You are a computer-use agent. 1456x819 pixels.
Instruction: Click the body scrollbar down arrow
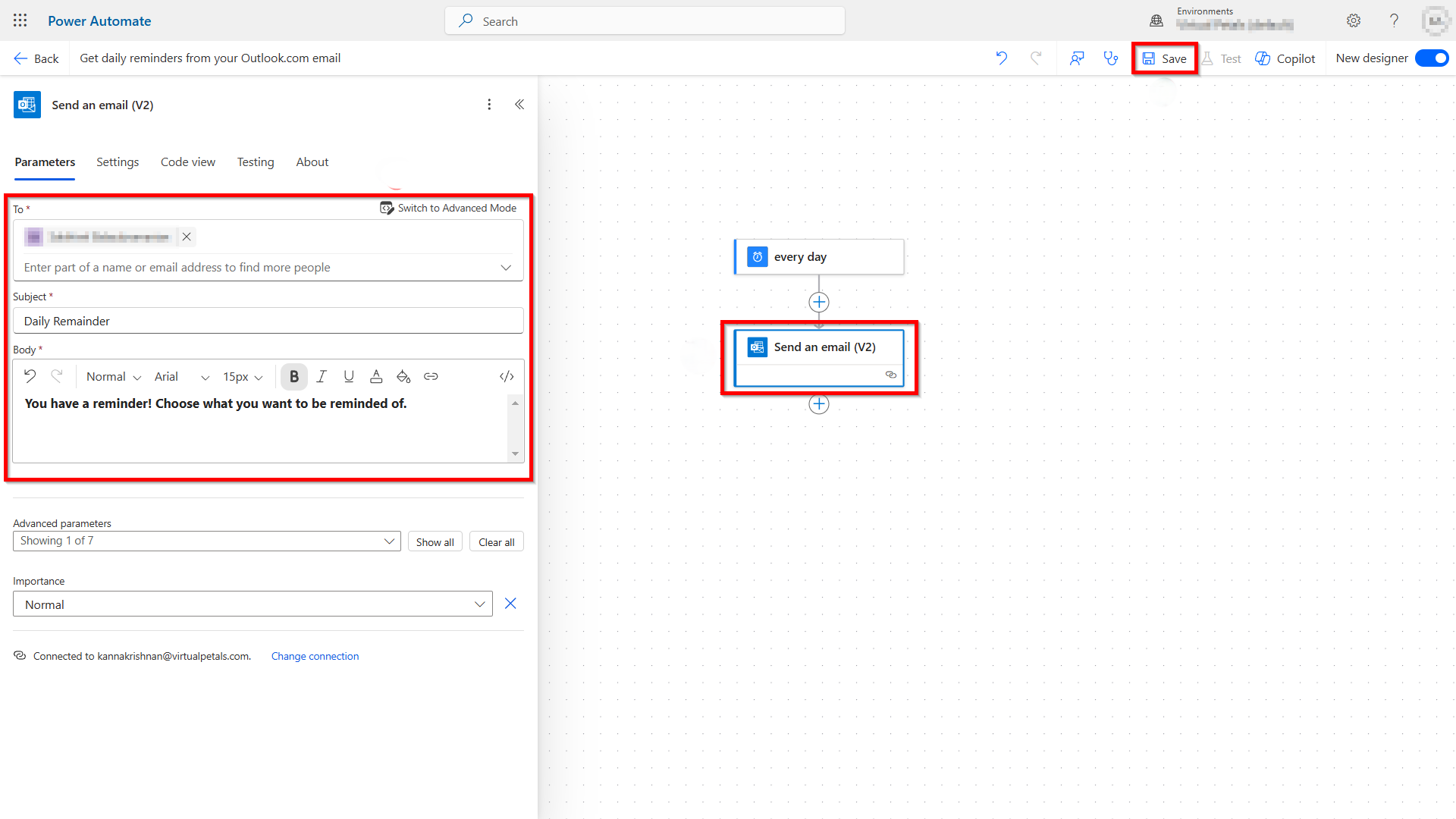[x=516, y=453]
